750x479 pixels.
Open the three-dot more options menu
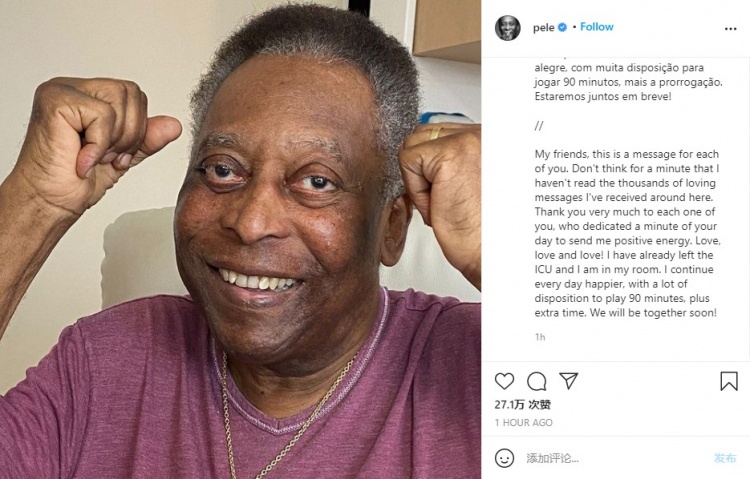click(x=730, y=29)
